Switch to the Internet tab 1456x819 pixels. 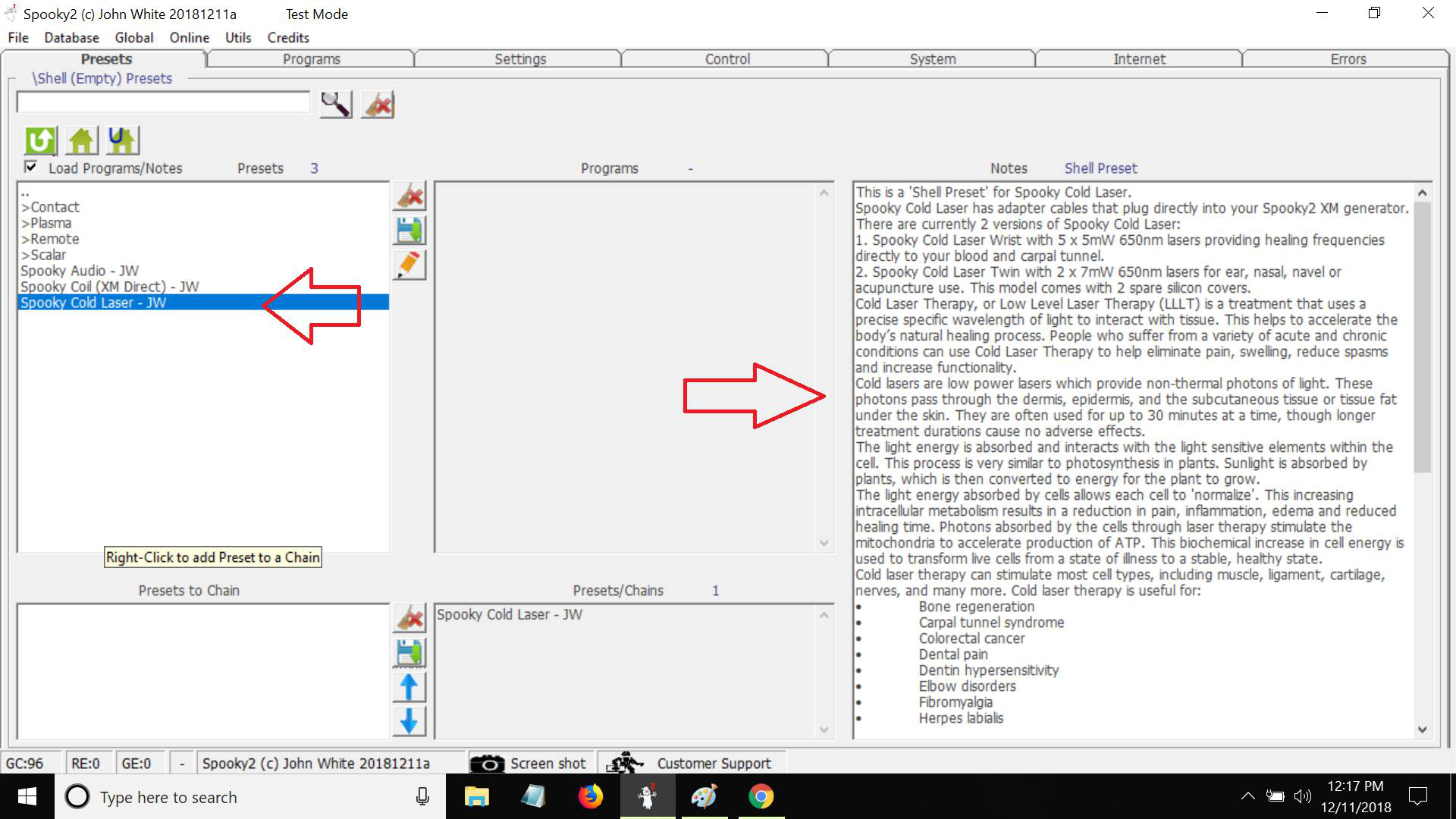[1139, 59]
